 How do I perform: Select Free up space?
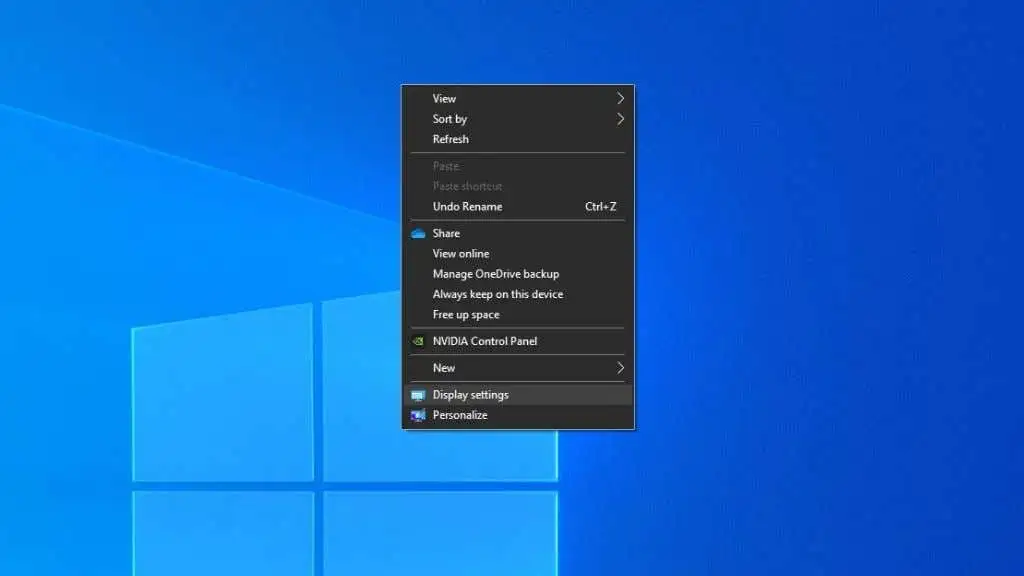pyautogui.click(x=518, y=314)
